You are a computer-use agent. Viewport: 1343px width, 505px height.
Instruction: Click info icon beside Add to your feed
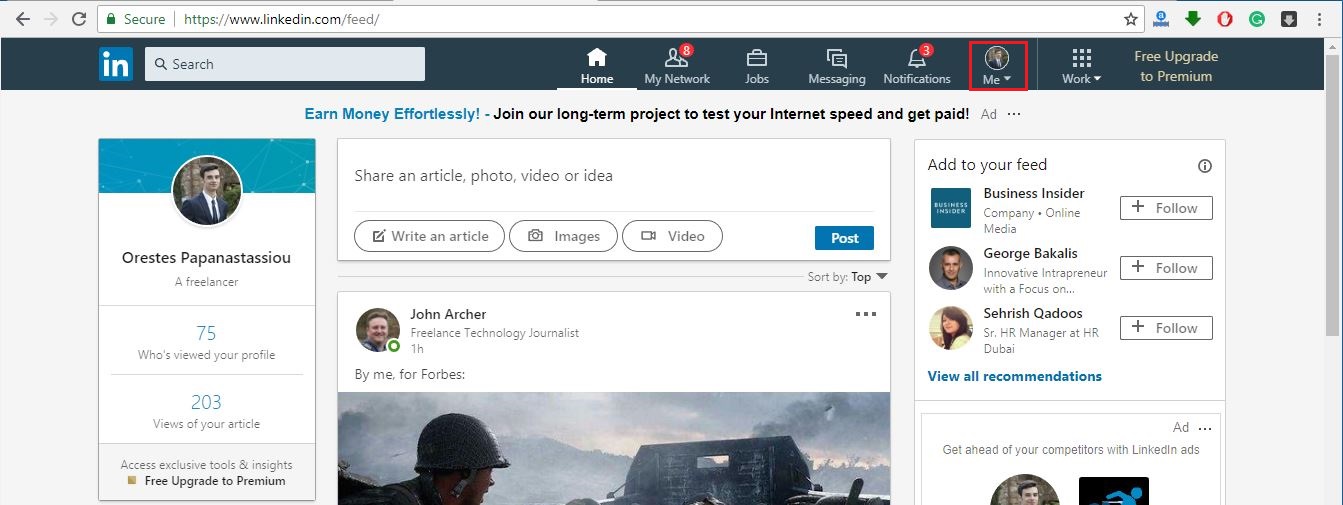[x=1205, y=166]
